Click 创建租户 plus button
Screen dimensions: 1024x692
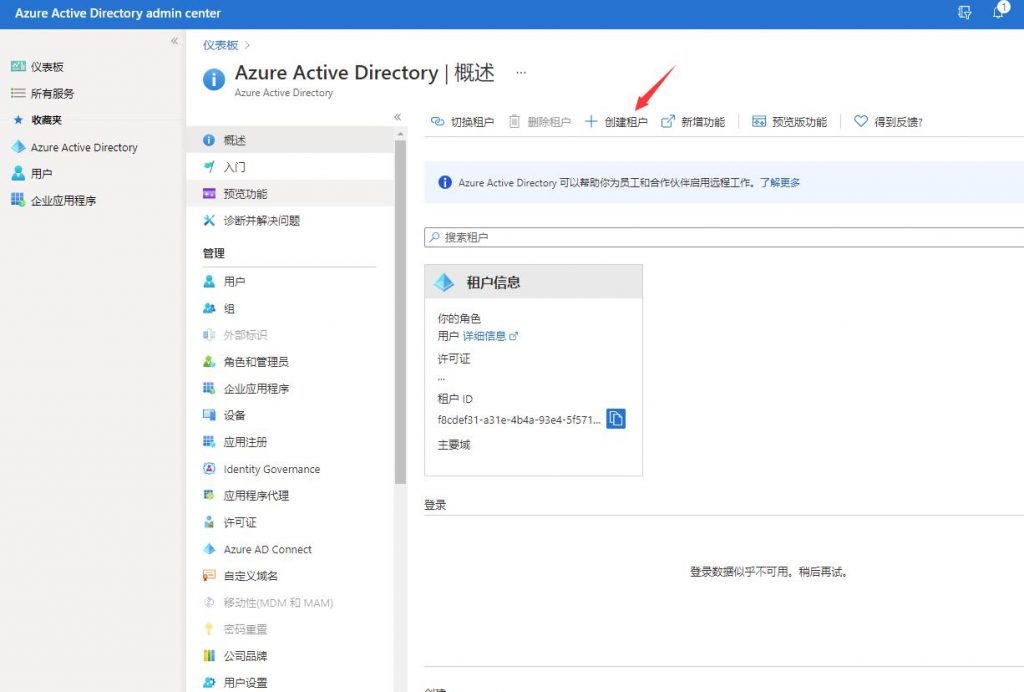(616, 121)
